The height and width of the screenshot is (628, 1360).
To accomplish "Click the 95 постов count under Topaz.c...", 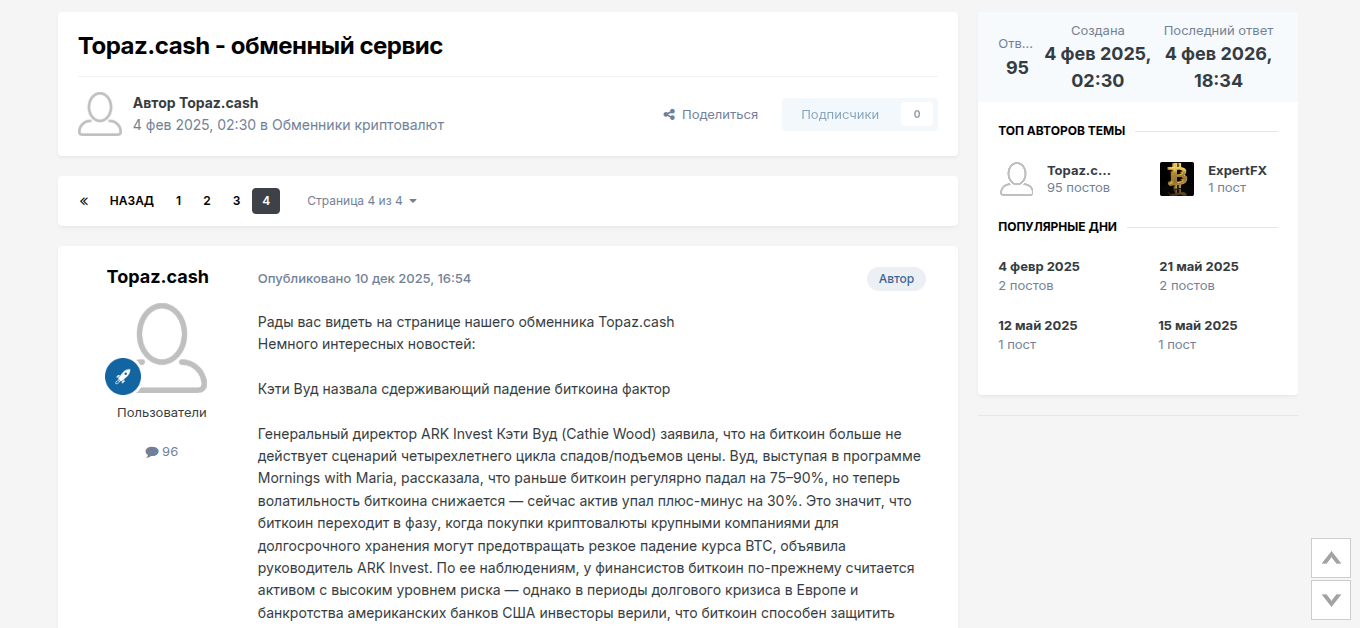I will tap(1078, 188).
